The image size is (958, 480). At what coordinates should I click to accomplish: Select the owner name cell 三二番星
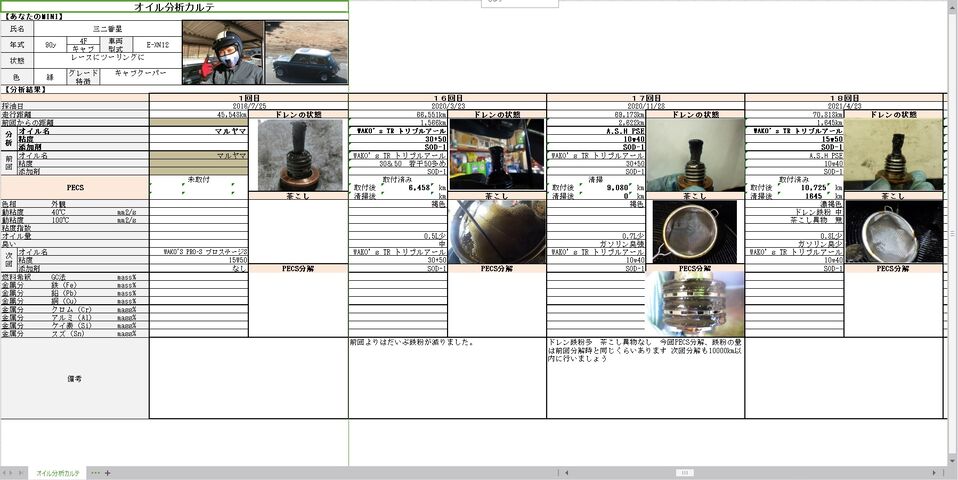(x=108, y=28)
